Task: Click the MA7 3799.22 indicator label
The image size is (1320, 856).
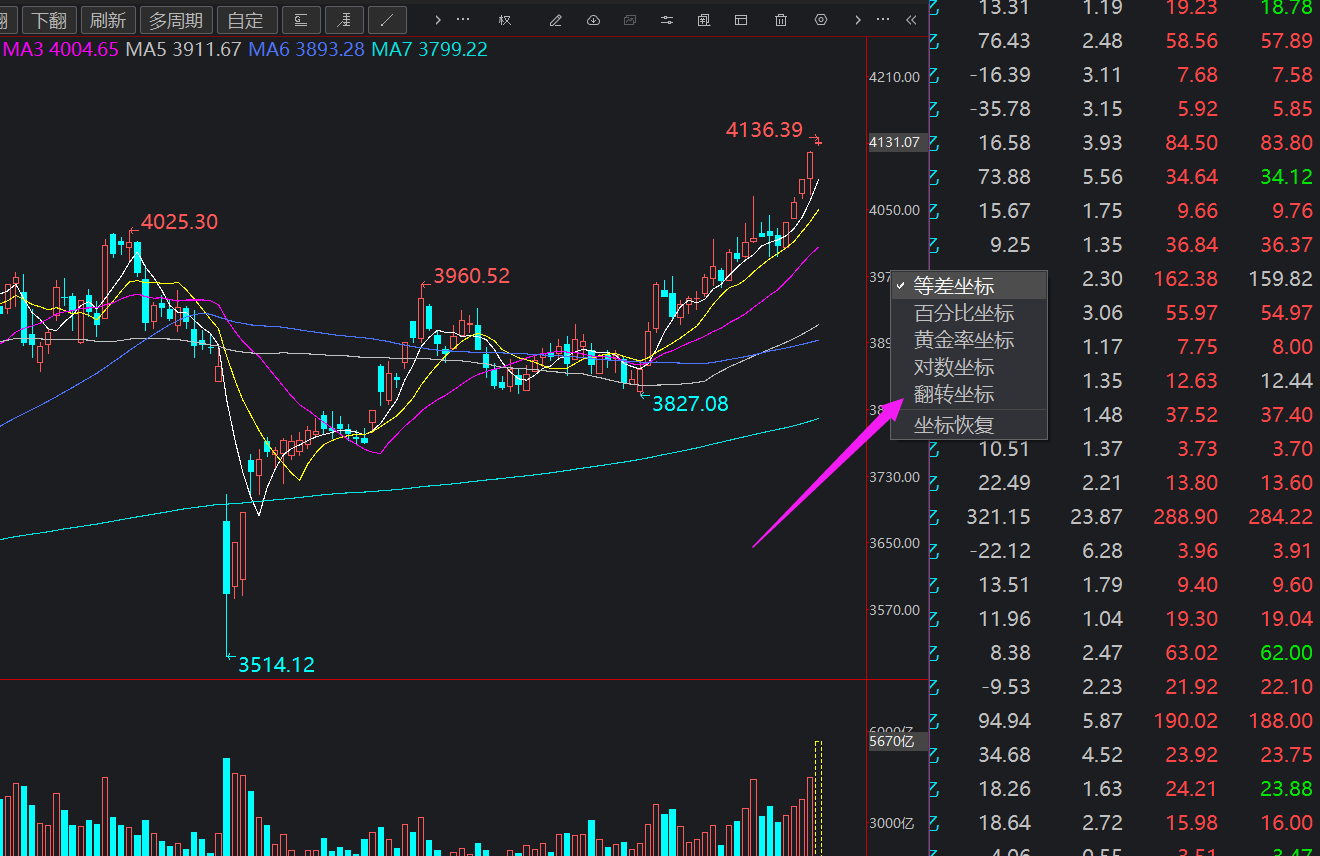Action: 429,49
